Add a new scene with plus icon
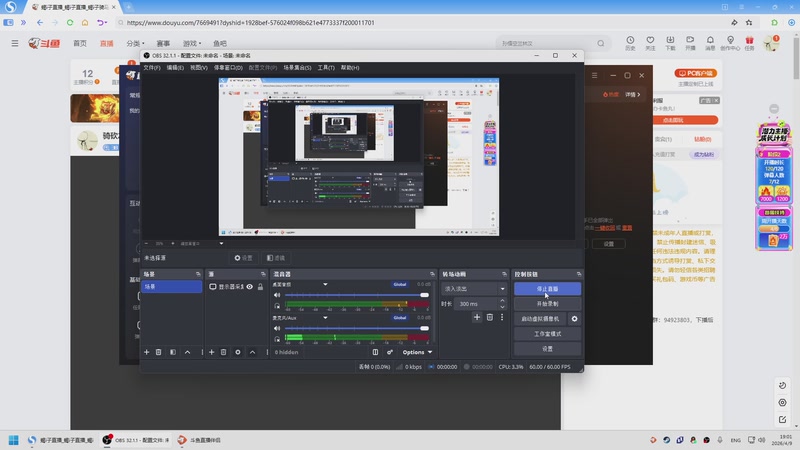Viewport: 800px width, 450px height. pyautogui.click(x=146, y=352)
